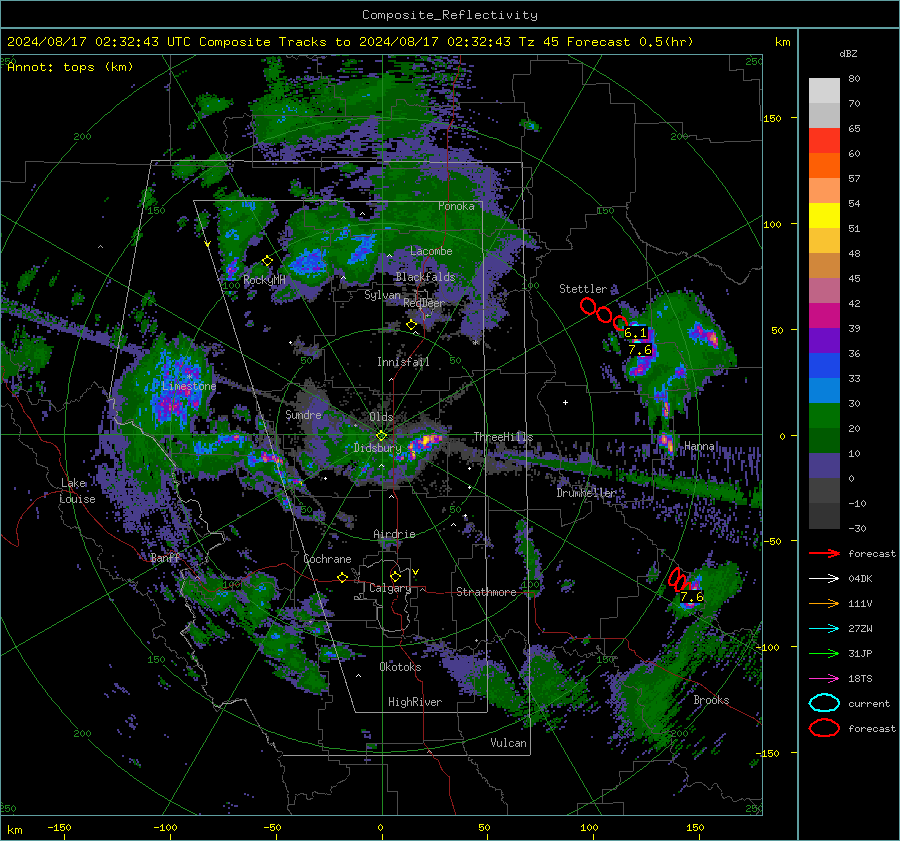Click the Drumheller label
This screenshot has height=841, width=900.
pos(586,493)
